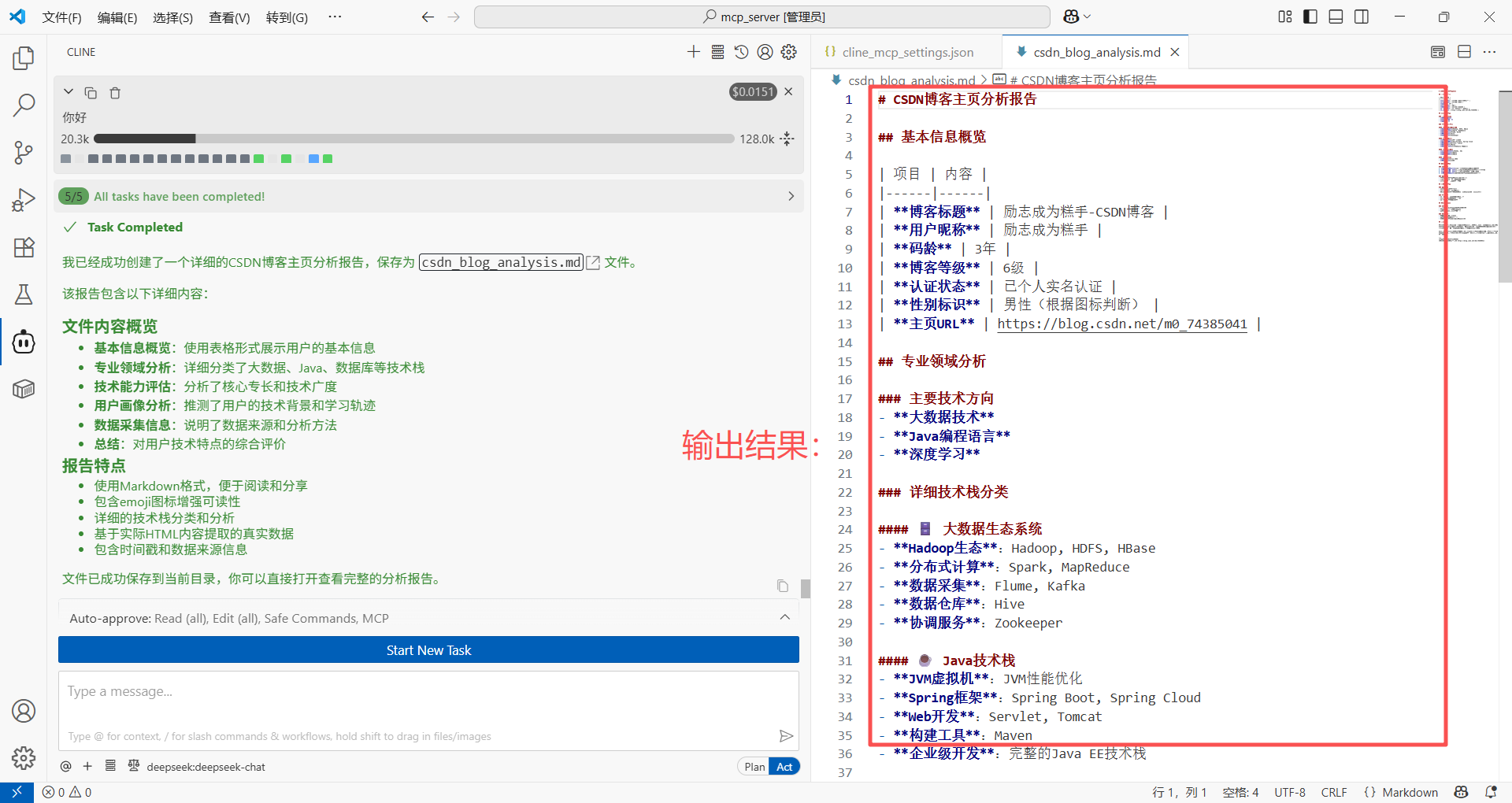
Task: Open the 转到(G) menu
Action: pyautogui.click(x=287, y=17)
